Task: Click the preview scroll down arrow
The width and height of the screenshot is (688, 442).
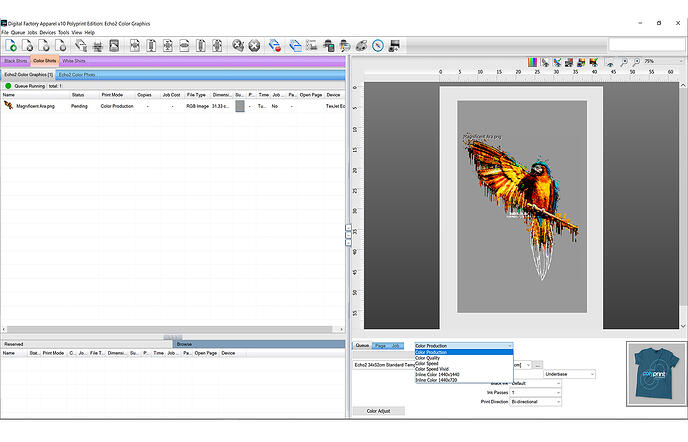Action: point(683,326)
